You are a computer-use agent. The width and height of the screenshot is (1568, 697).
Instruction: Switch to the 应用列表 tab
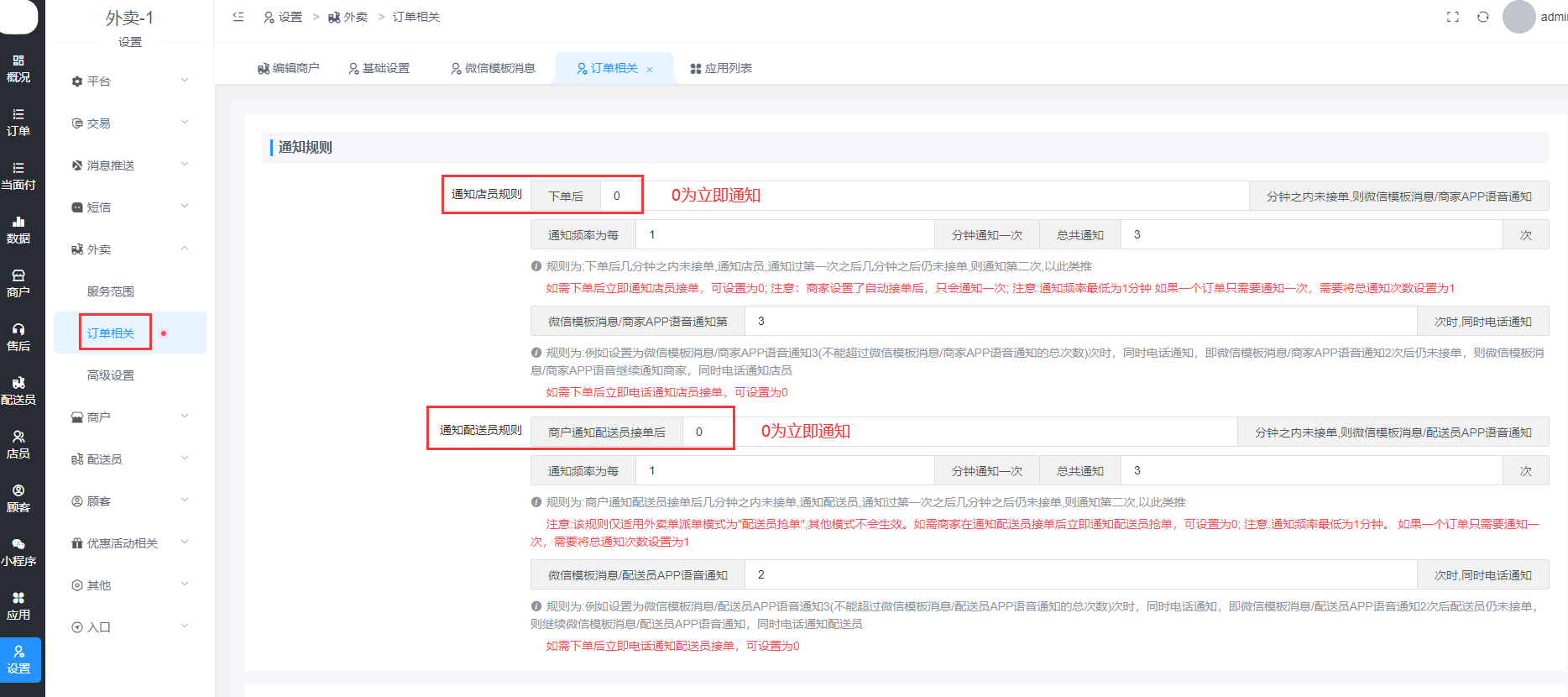[721, 68]
